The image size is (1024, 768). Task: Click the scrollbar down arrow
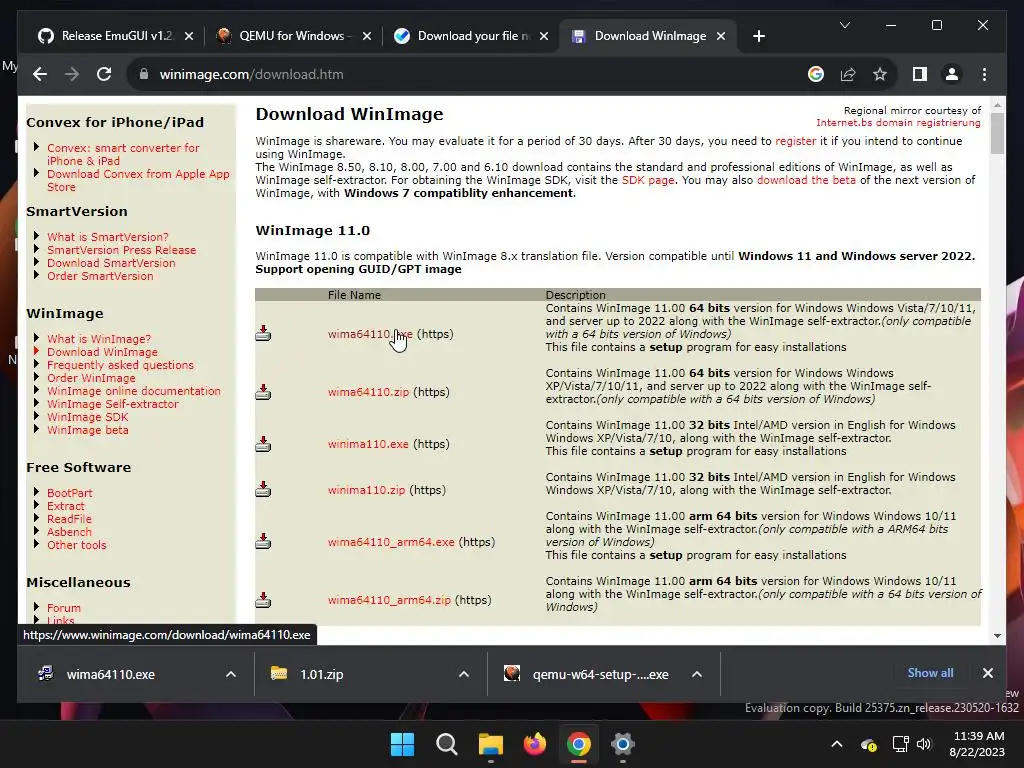point(997,635)
